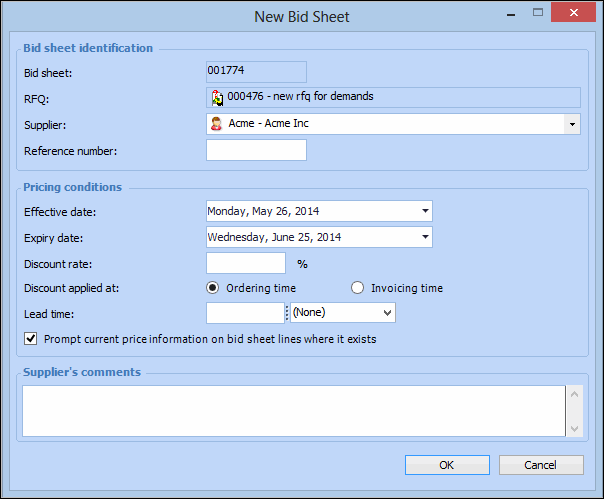Focus the Discount rate field
This screenshot has width=604, height=499.
245,263
